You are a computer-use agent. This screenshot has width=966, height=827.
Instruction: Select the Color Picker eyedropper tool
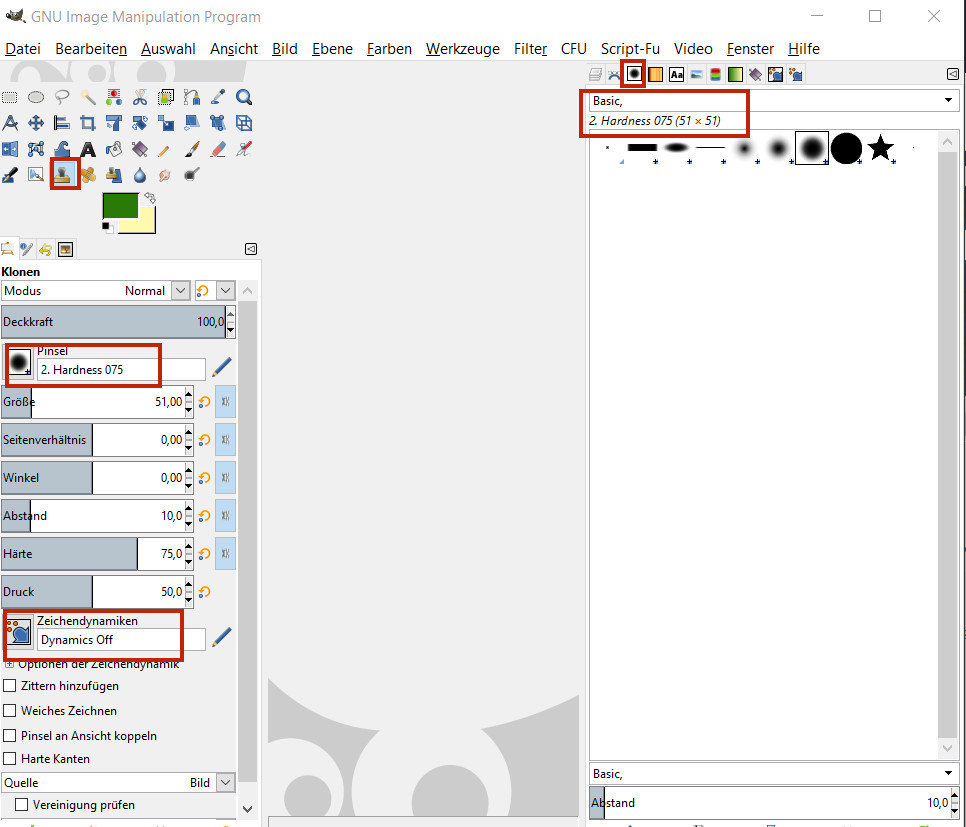(217, 97)
